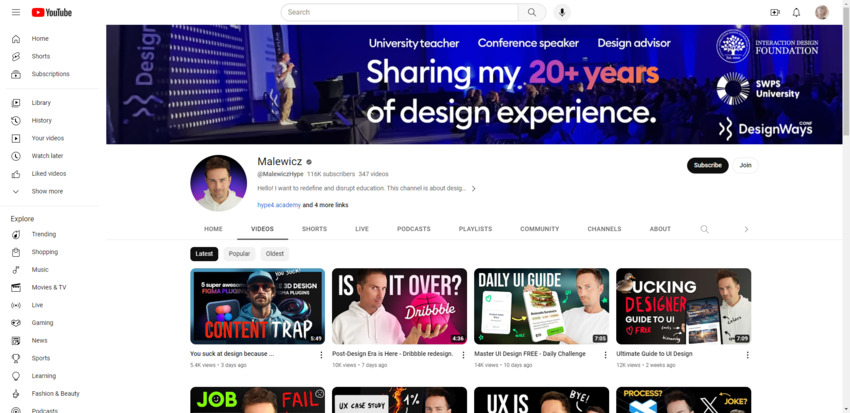
Task: Open 'Ultimate Guide to UI Design' title
Action: tap(654, 354)
